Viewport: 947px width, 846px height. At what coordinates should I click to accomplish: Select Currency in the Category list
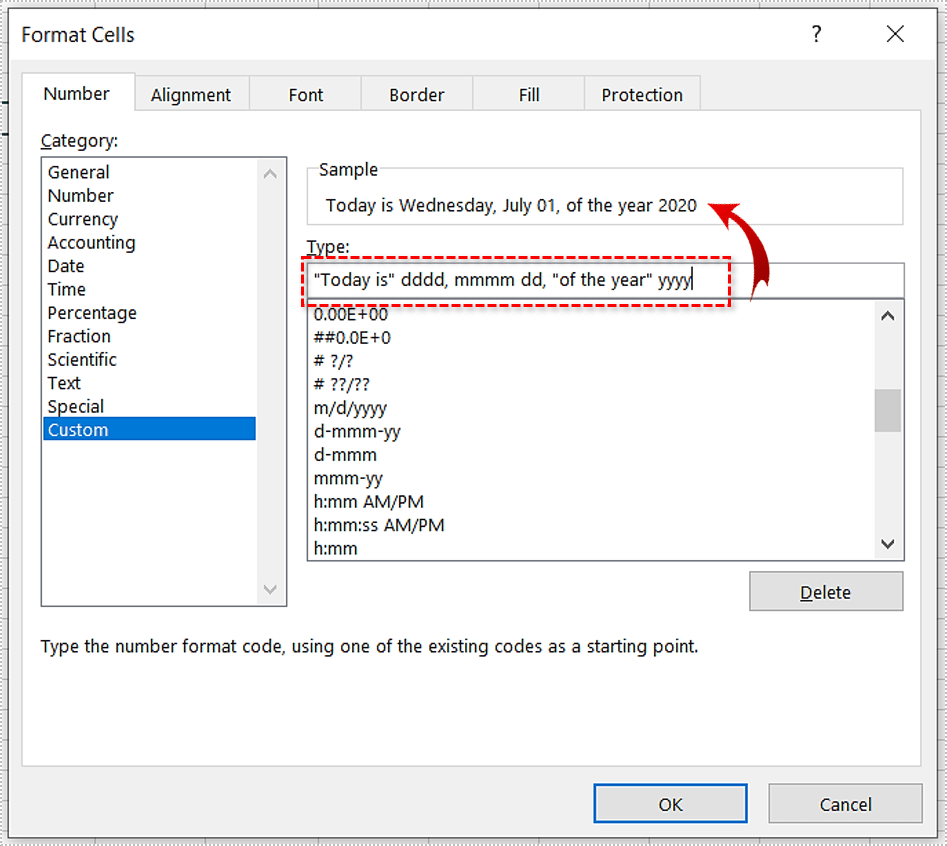click(x=83, y=219)
